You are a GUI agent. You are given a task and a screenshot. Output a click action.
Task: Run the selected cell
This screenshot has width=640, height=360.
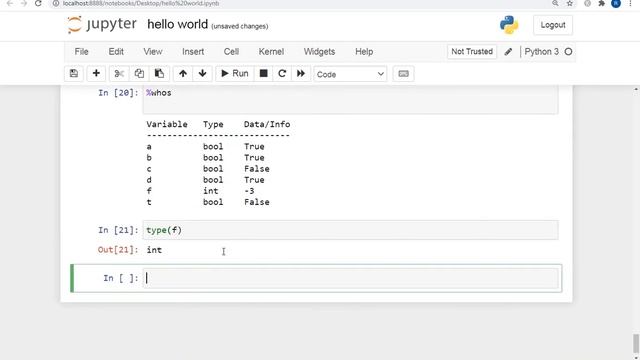pyautogui.click(x=235, y=73)
